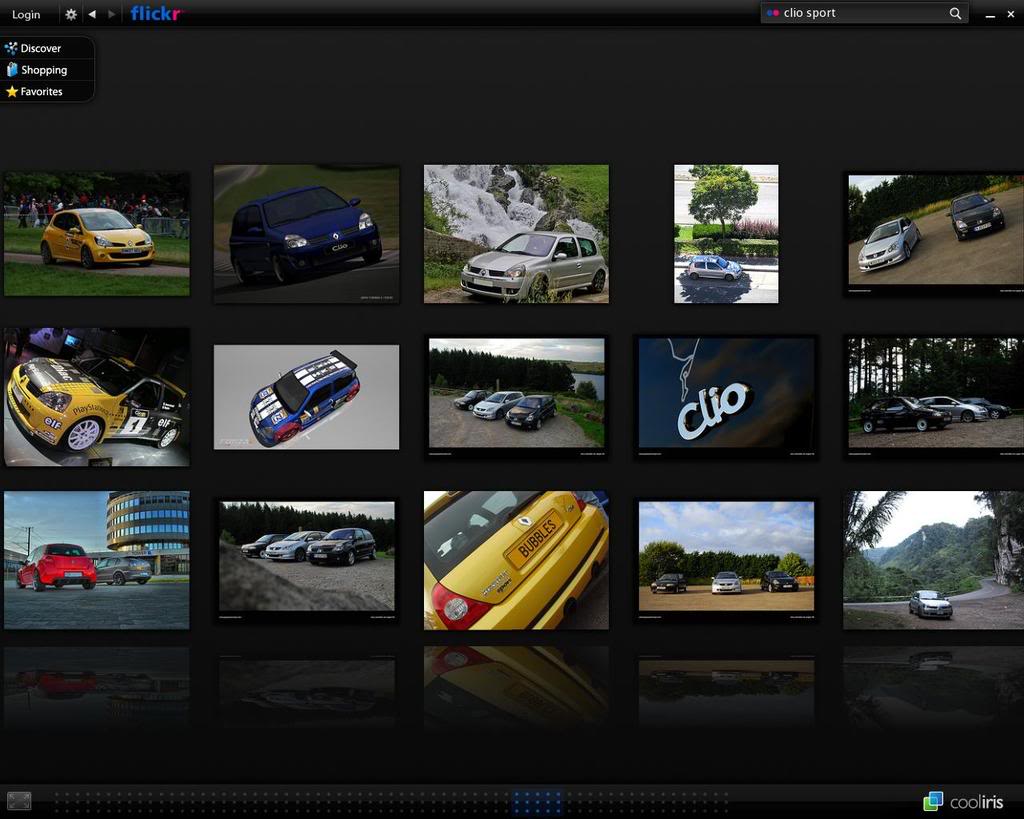Open the silver Clio by waterfall photo
1024x819 pixels.
coord(516,234)
